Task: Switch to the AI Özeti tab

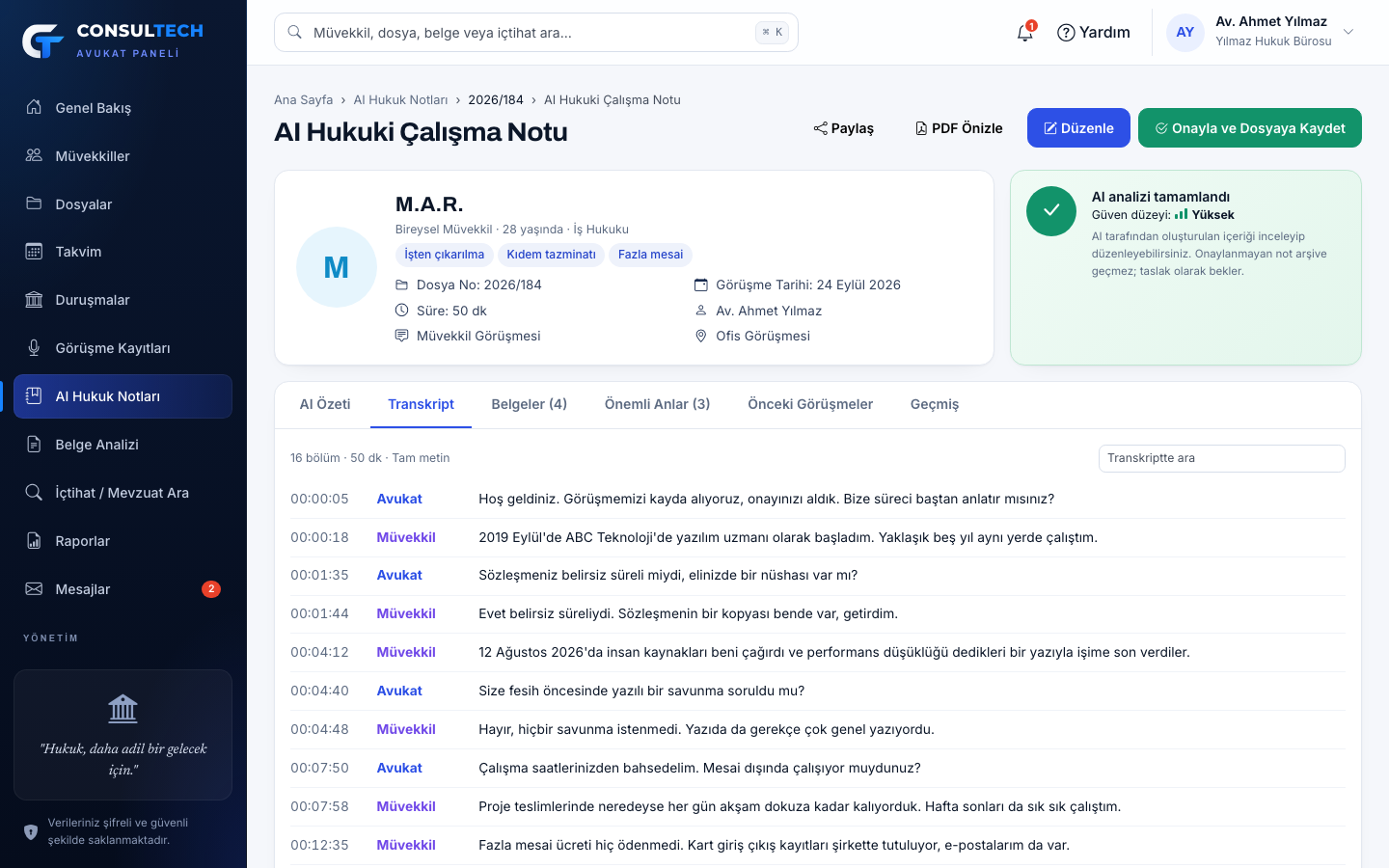Action: pyautogui.click(x=325, y=404)
